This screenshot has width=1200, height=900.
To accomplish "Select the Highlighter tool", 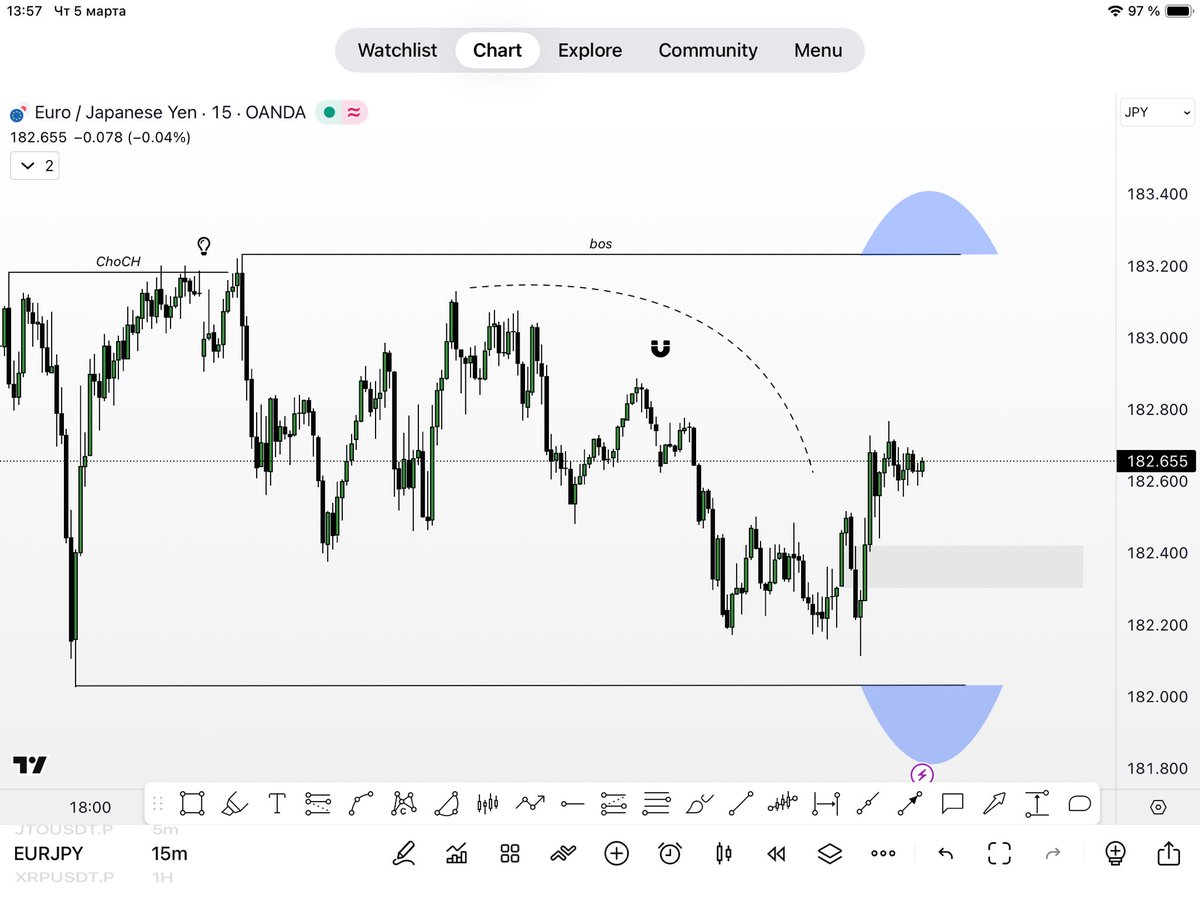I will 234,803.
